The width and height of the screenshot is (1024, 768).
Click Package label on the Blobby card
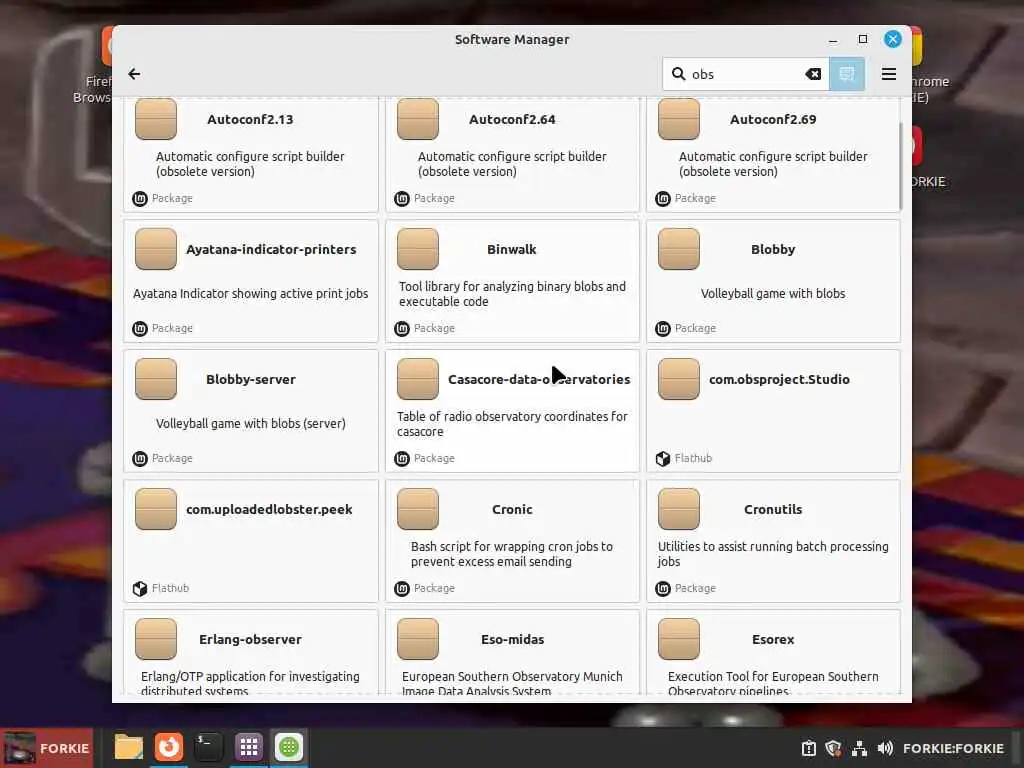click(695, 328)
